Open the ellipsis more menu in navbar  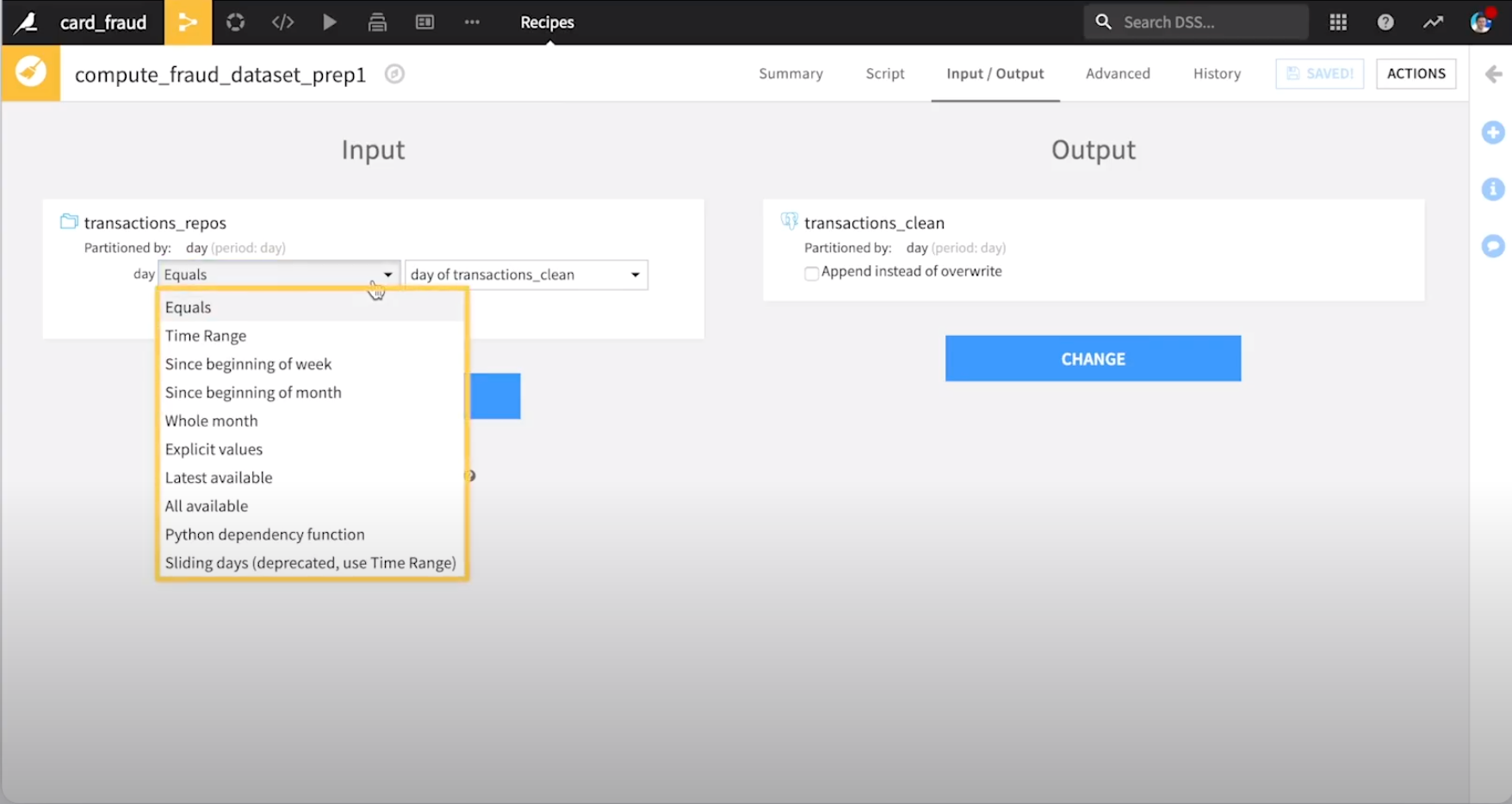pos(472,22)
